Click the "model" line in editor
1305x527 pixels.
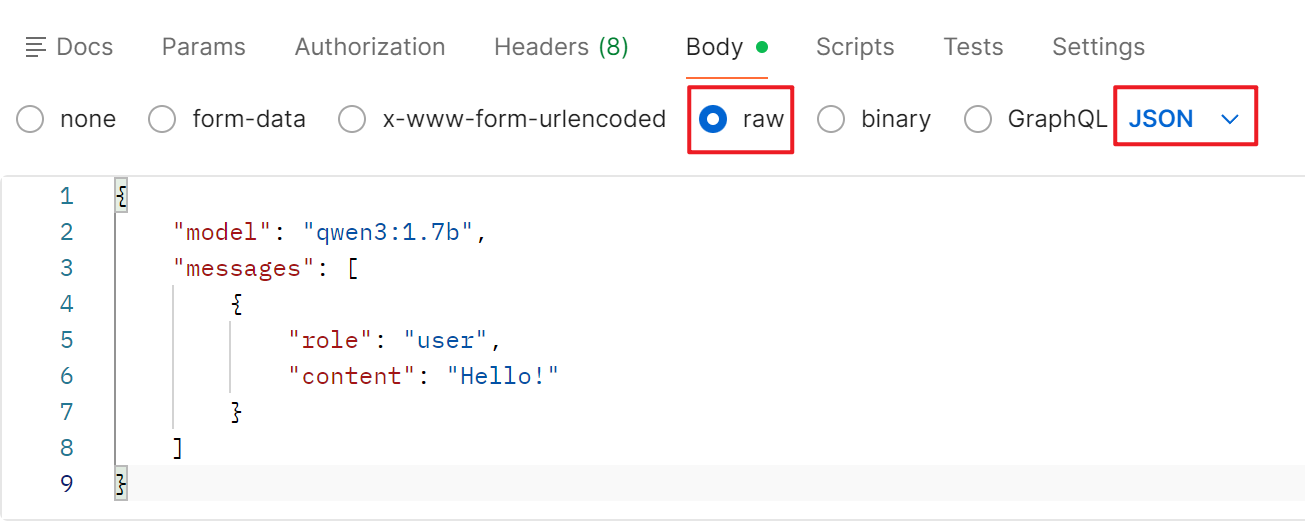click(330, 232)
